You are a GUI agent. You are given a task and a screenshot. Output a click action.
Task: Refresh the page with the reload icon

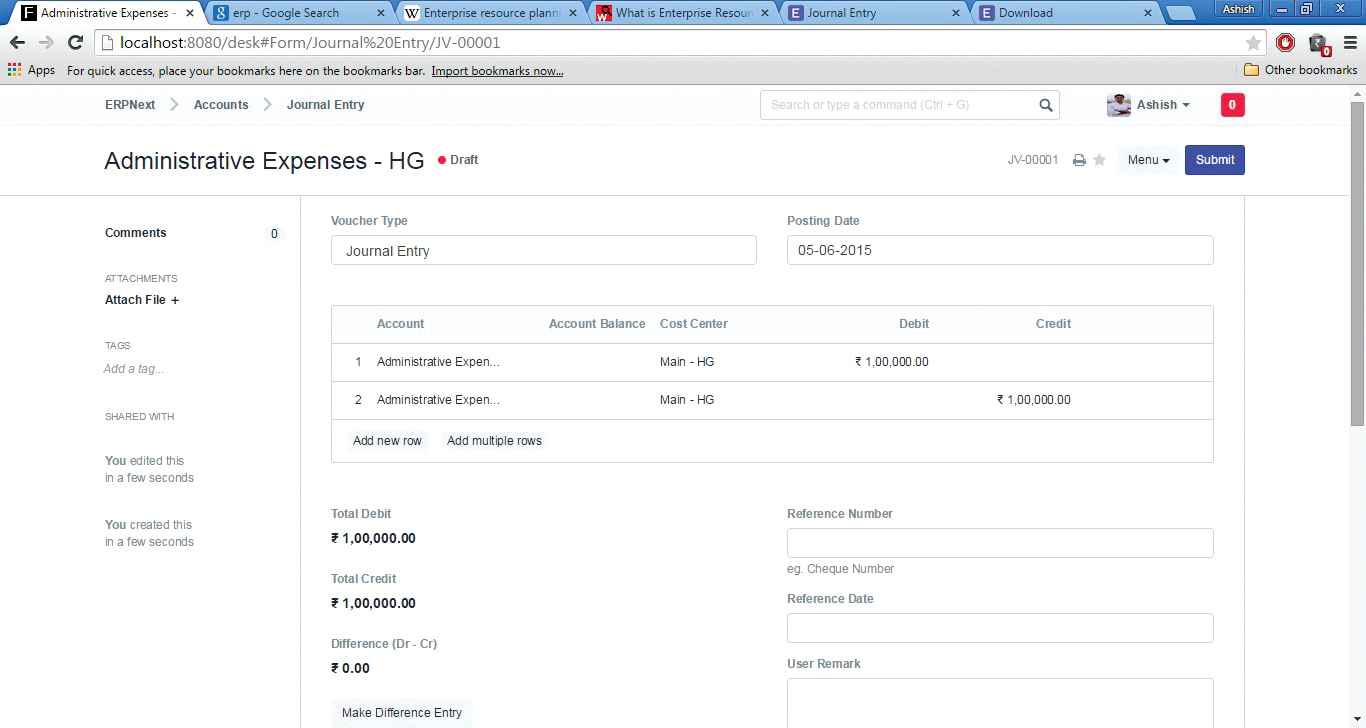(75, 42)
